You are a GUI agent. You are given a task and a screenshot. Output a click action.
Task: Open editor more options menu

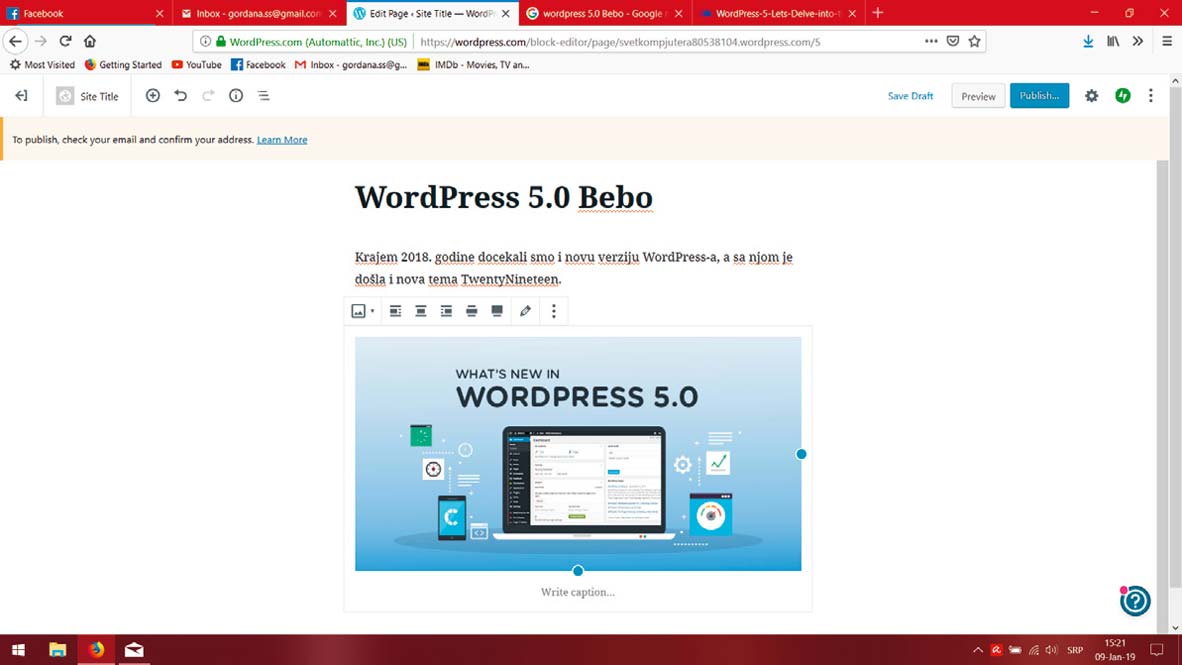tap(1150, 96)
